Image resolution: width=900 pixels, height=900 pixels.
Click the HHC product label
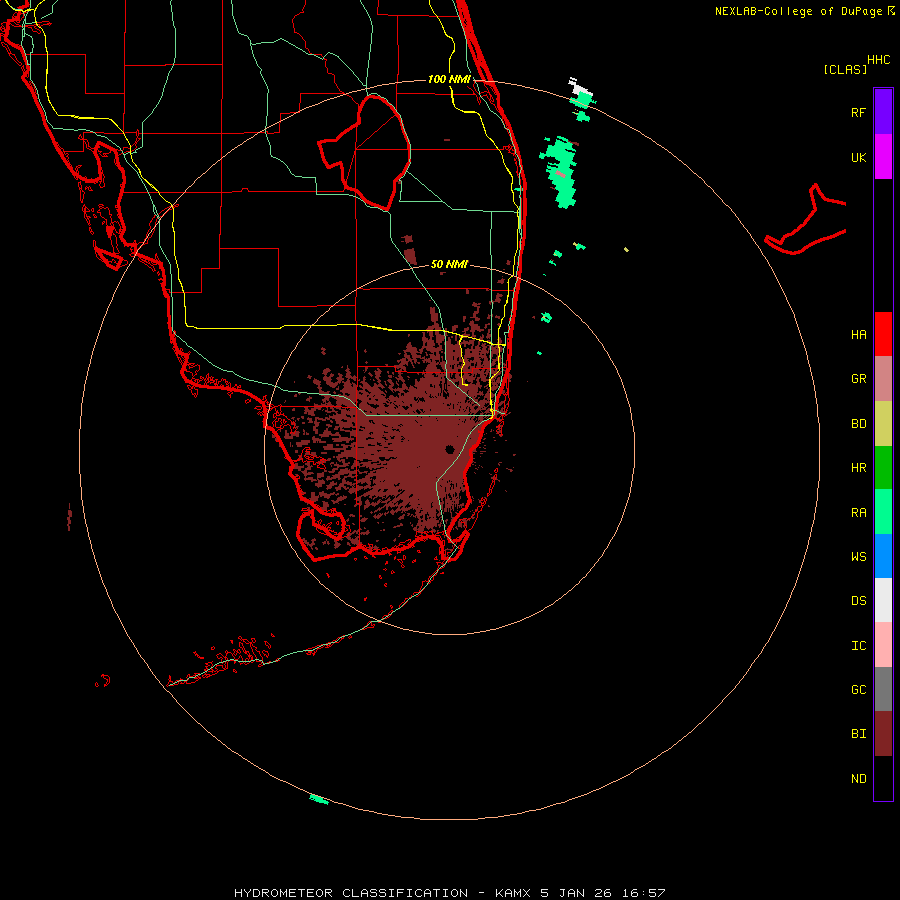879,60
